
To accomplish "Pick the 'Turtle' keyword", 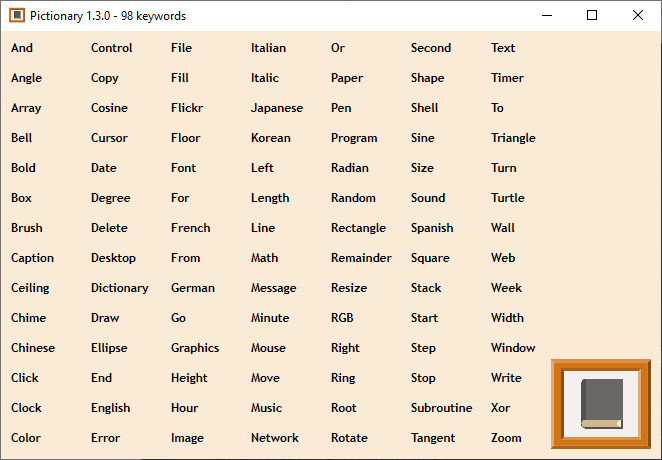I will [508, 198].
